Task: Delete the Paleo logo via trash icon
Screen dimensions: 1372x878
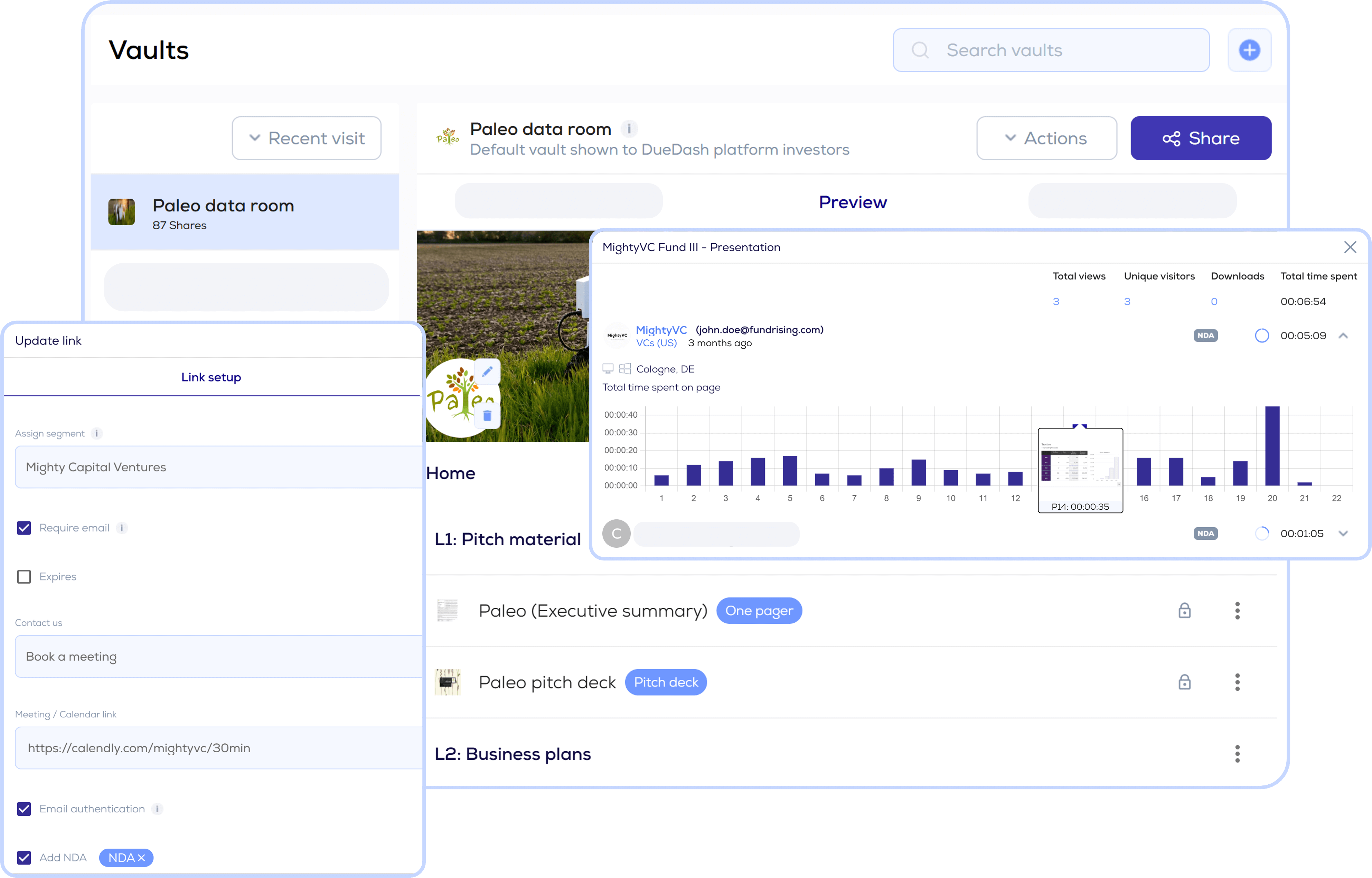Action: tap(487, 415)
